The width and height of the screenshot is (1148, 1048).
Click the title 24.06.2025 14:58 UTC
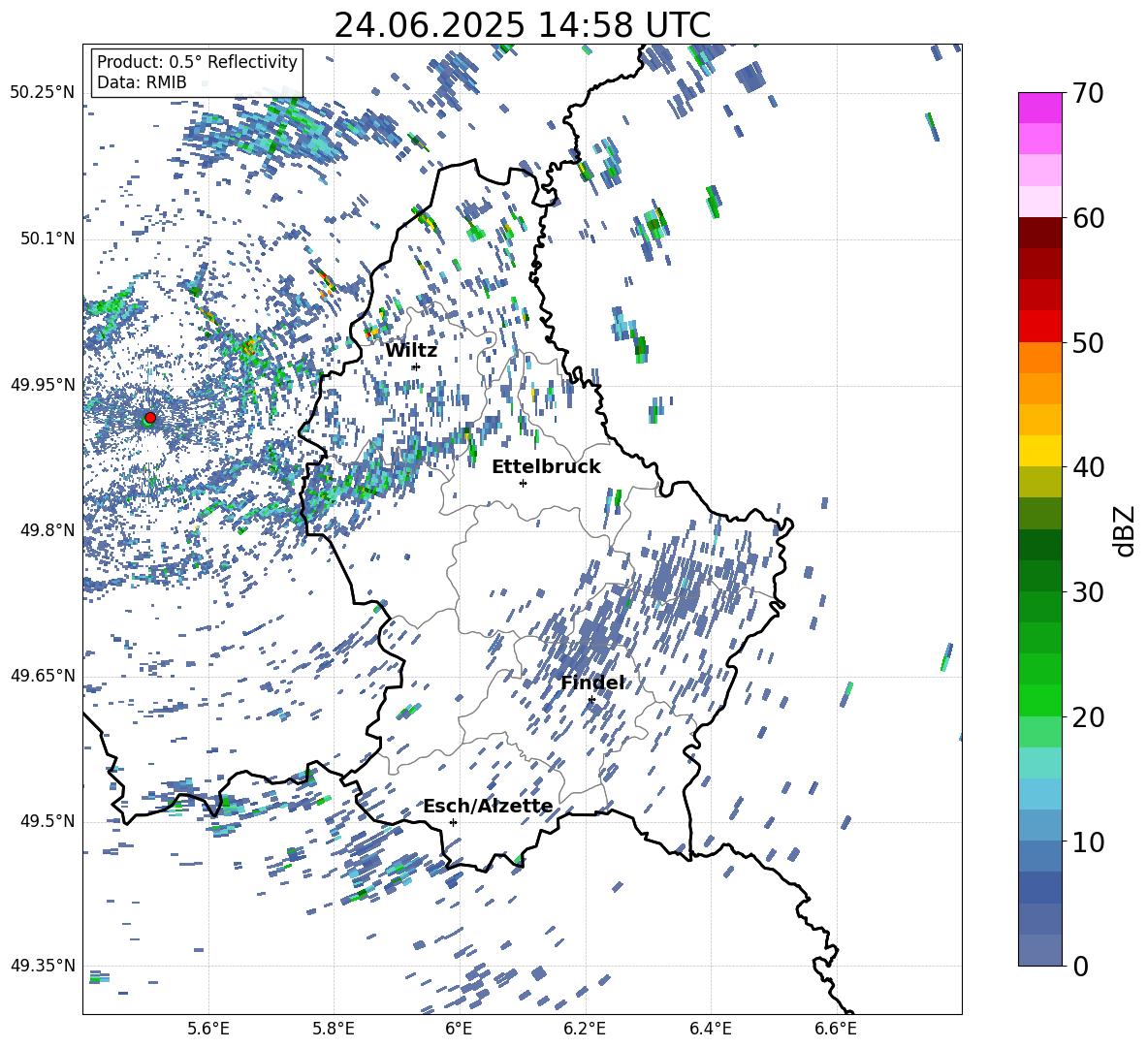point(523,25)
